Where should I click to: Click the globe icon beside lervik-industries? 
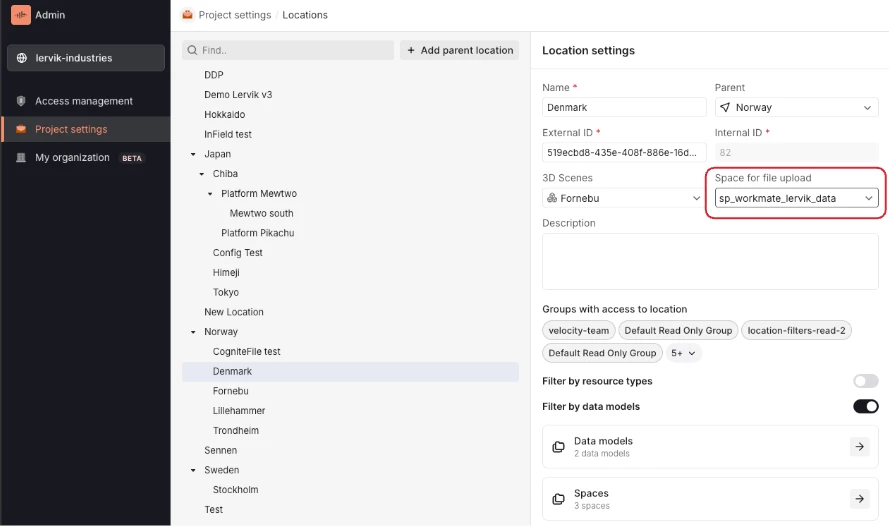(22, 58)
